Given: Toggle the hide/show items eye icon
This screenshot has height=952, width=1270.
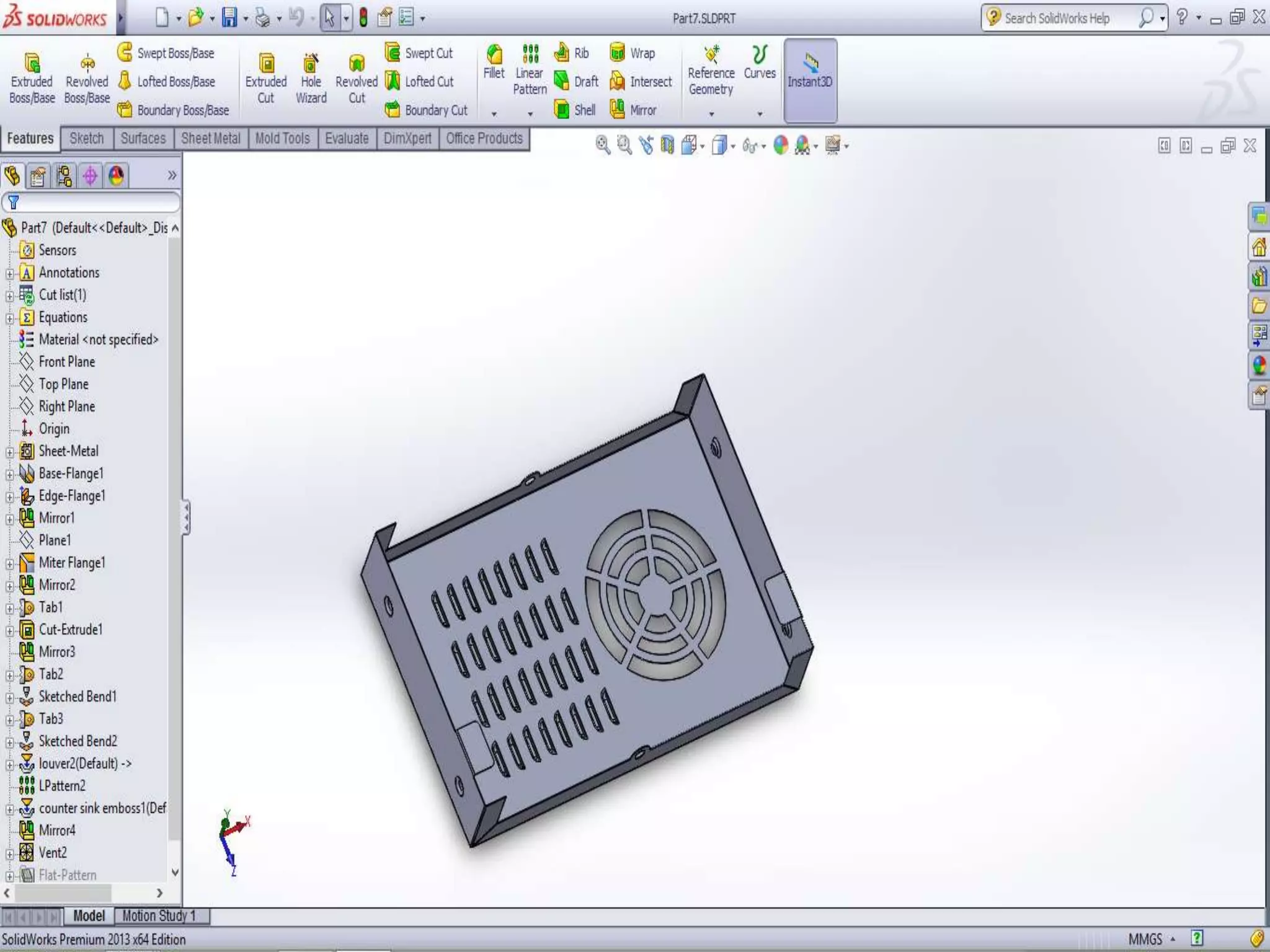Looking at the screenshot, I should (750, 146).
